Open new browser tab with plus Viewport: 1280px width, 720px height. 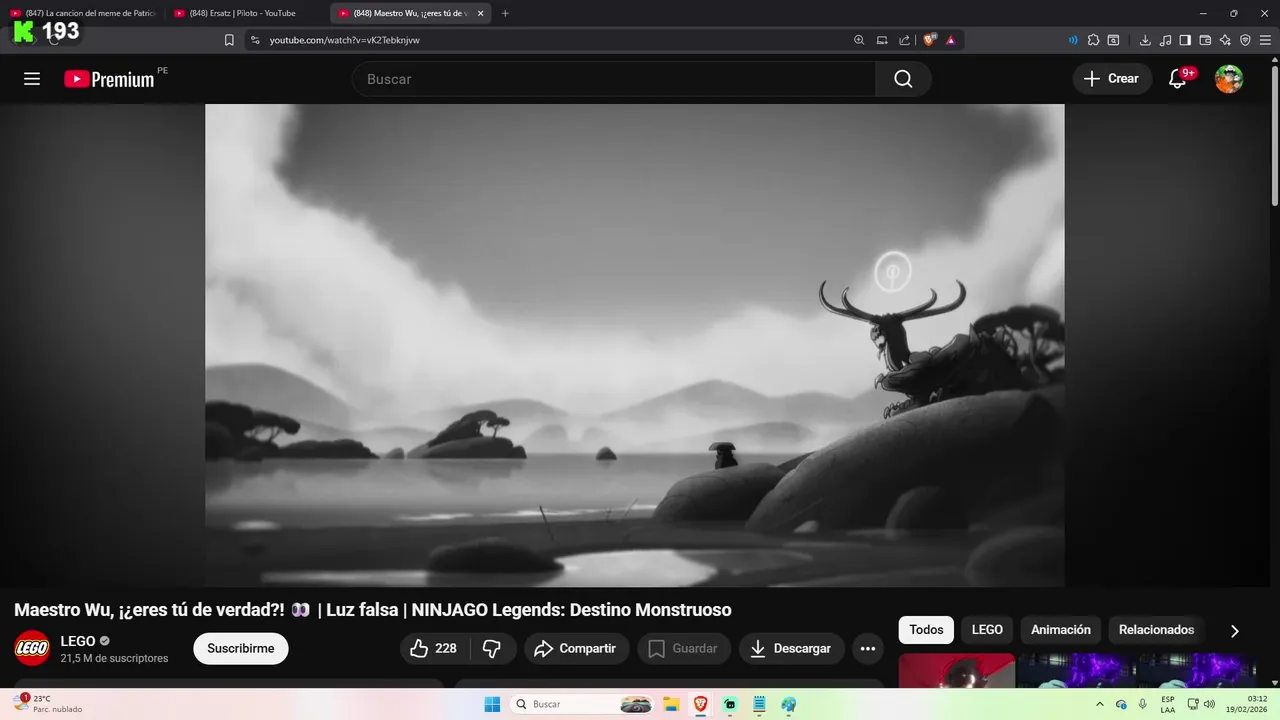[505, 13]
